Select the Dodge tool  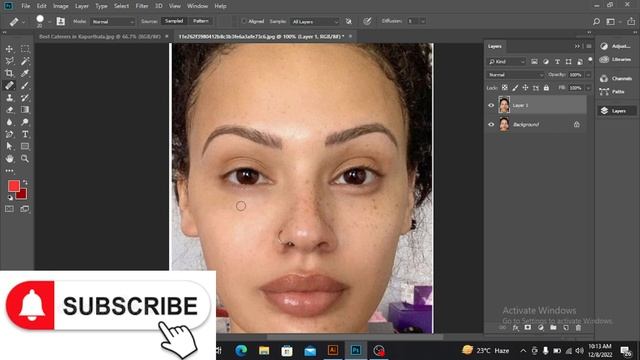click(25, 122)
